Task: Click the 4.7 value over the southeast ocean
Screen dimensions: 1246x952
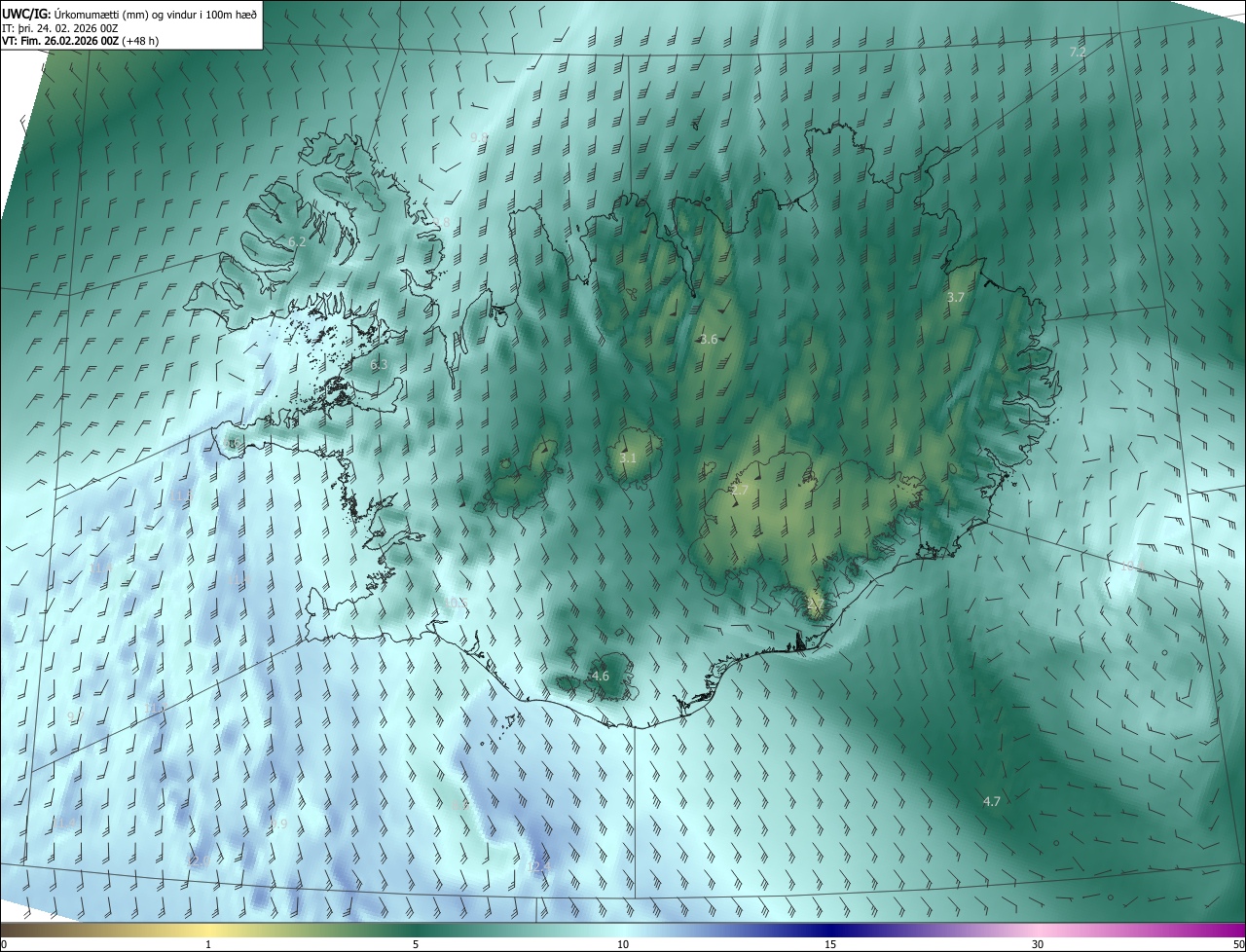Action: [992, 801]
